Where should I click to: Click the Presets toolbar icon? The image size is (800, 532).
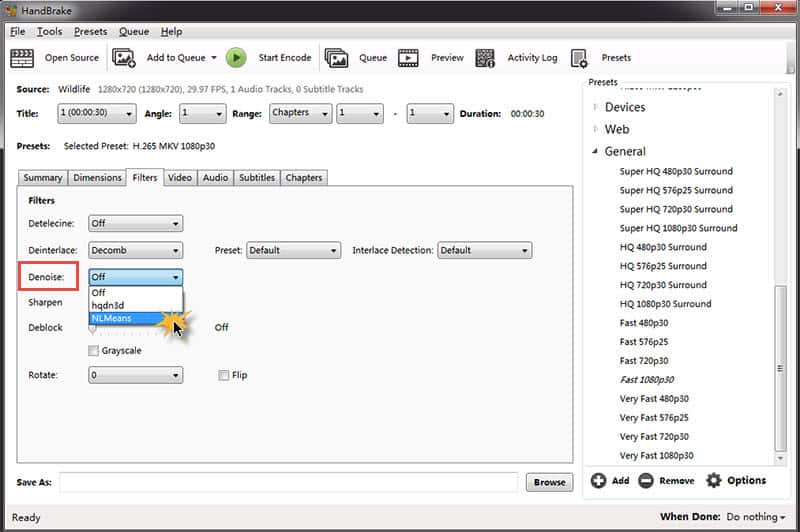pyautogui.click(x=579, y=58)
